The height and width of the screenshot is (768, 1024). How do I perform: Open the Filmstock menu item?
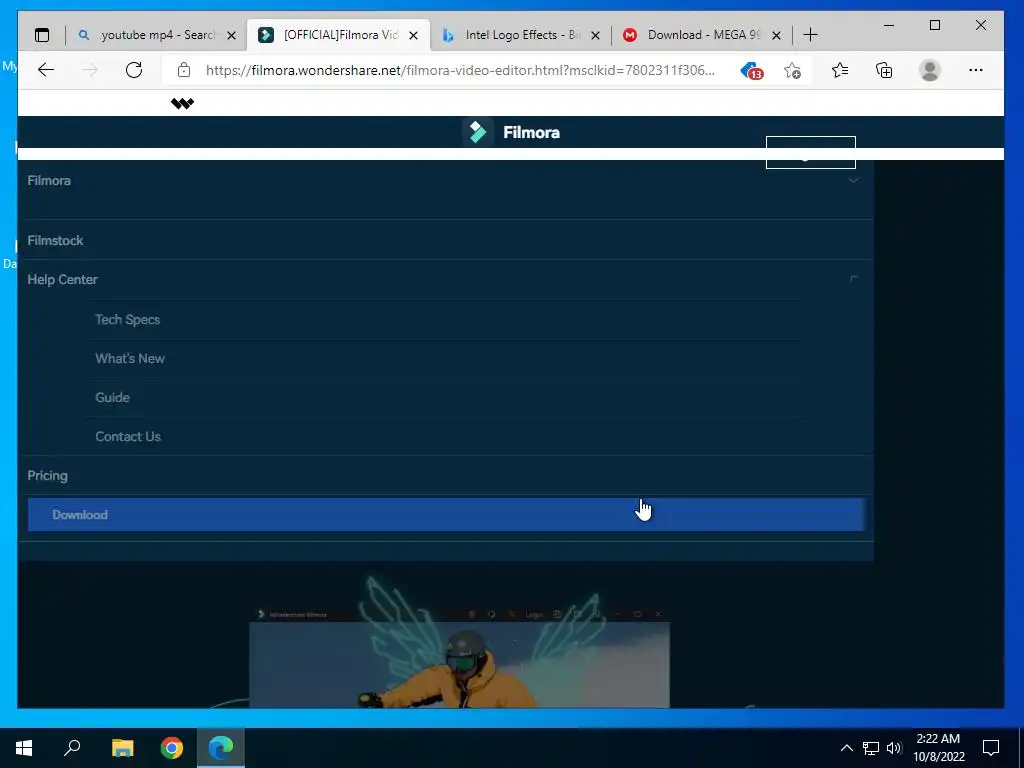(56, 240)
